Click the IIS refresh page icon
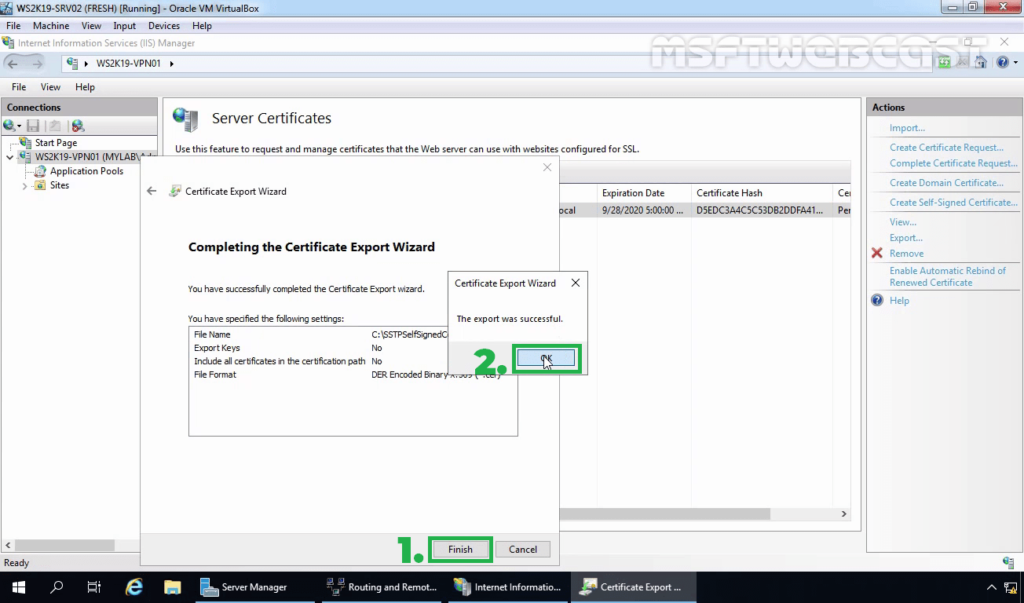The height and width of the screenshot is (603, 1024). 944,63
